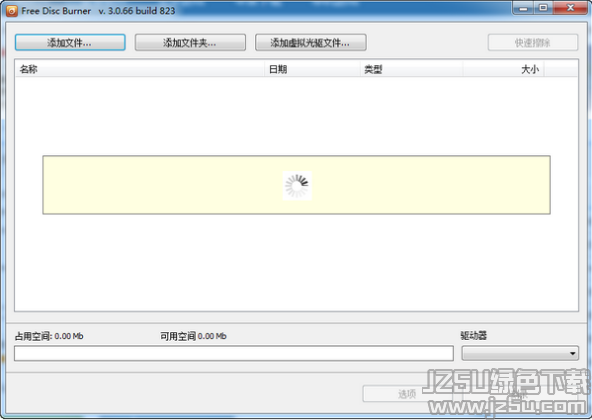
Task: Click the 占用空间: 0.00 Mb label
Action: click(49, 336)
